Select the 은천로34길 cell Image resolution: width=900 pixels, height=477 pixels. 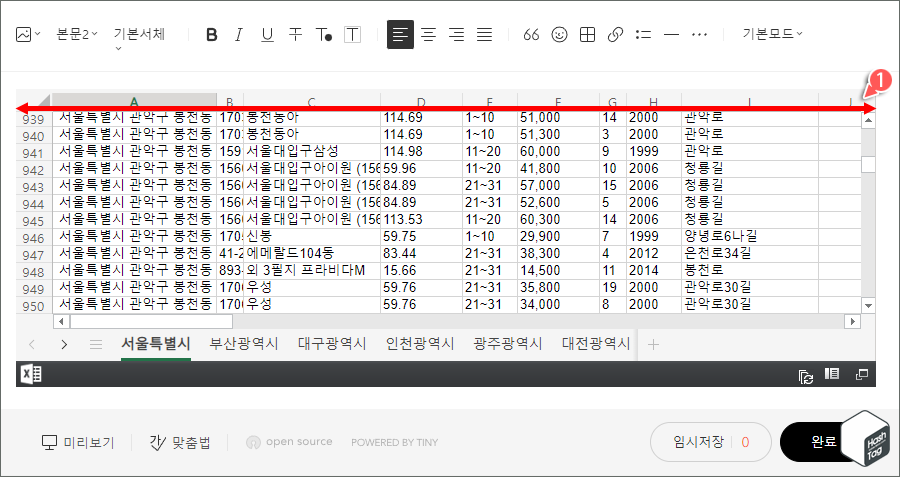click(x=750, y=252)
